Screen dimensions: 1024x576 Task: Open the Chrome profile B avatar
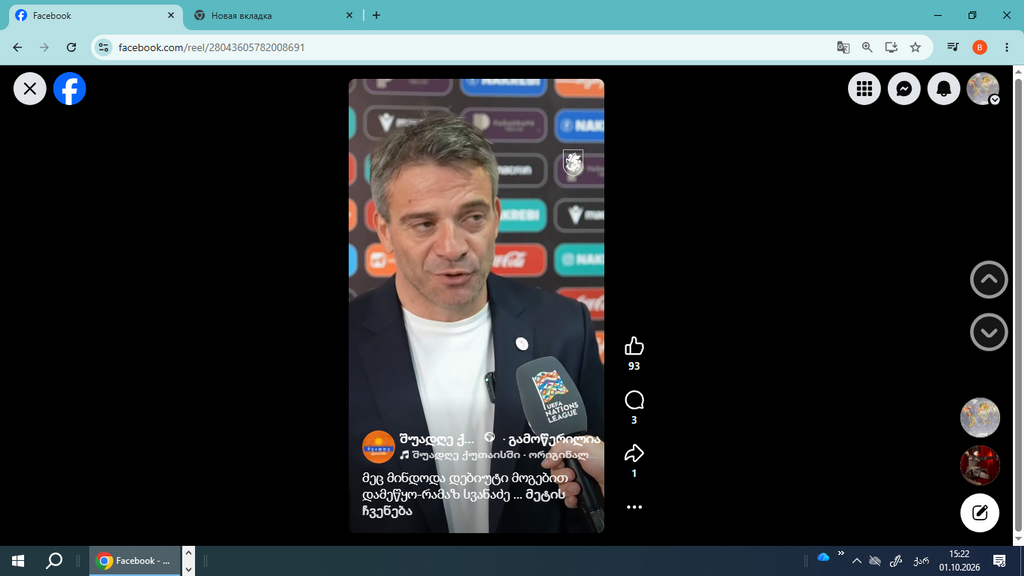pos(980,47)
